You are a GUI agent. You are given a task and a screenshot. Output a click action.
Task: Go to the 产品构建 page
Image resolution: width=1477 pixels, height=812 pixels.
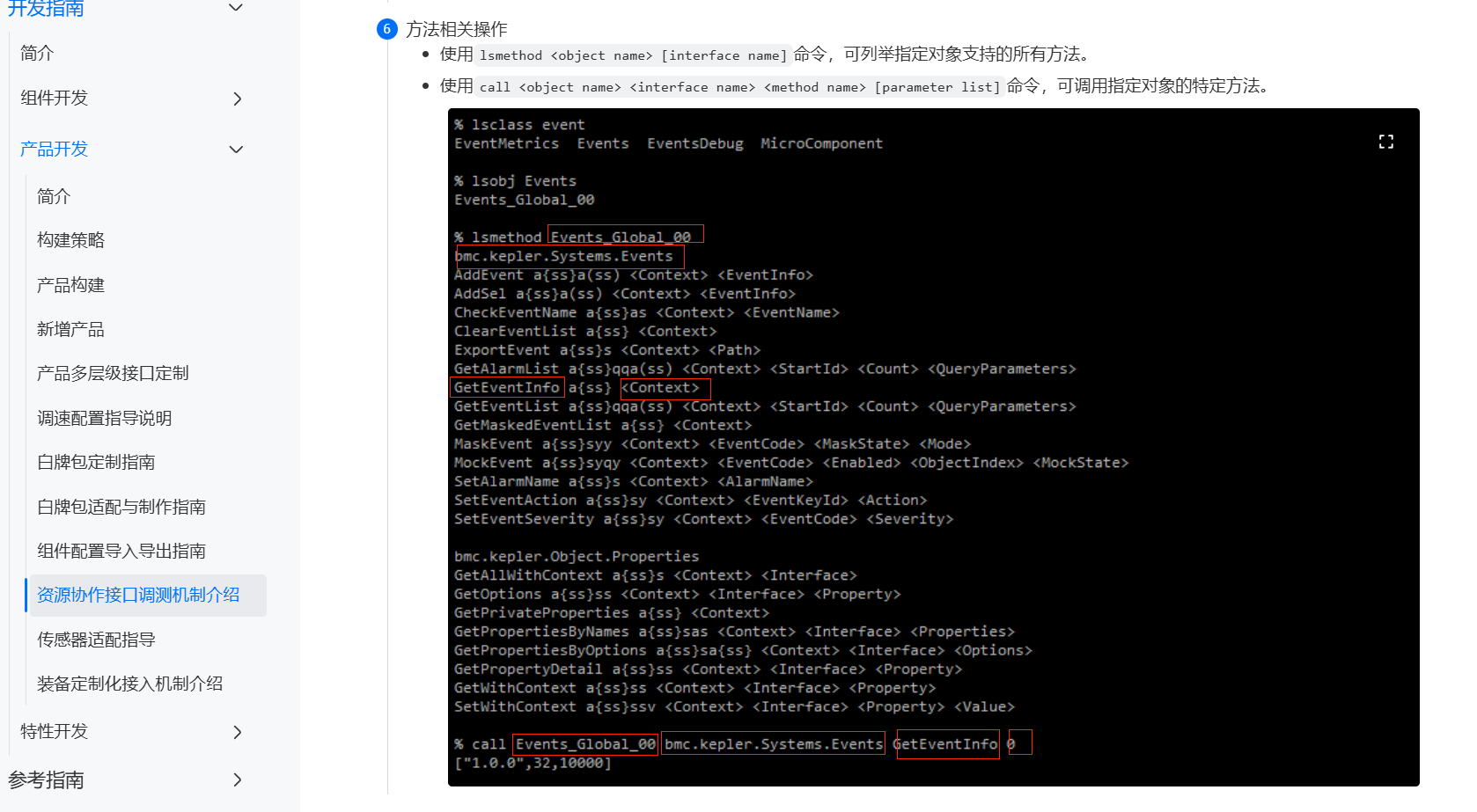coord(70,285)
